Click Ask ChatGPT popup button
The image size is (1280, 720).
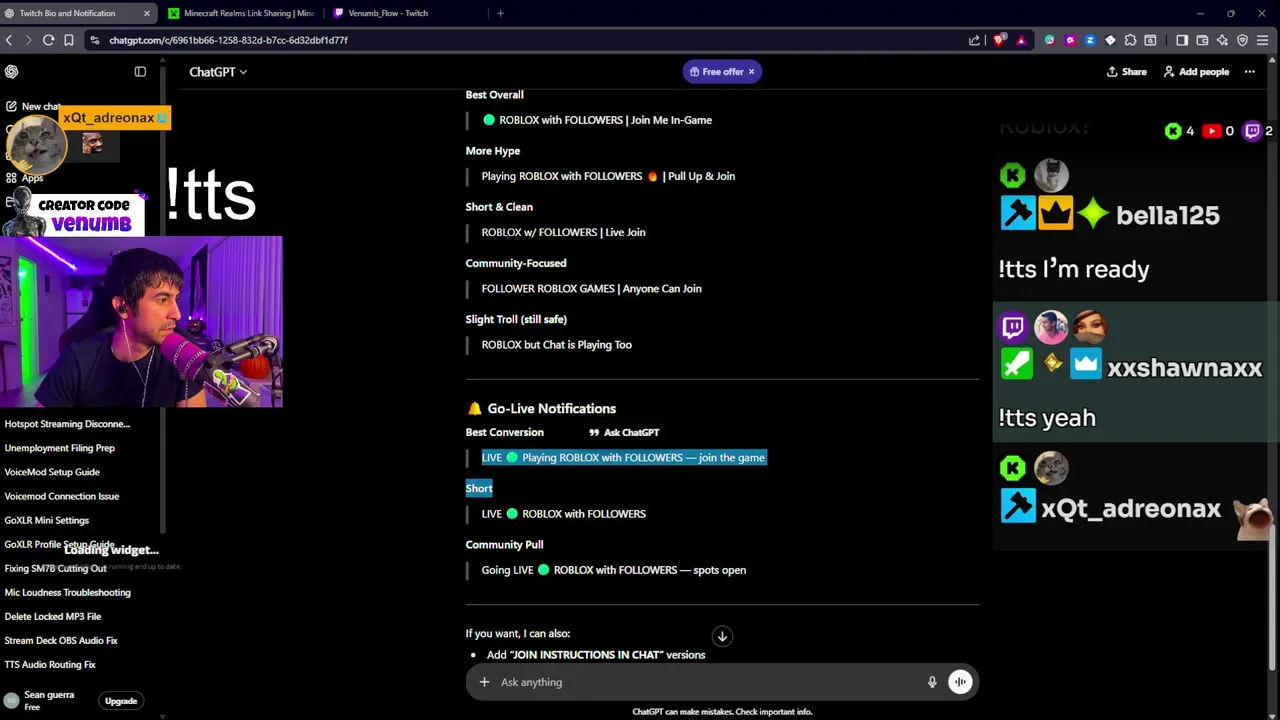[x=624, y=432]
